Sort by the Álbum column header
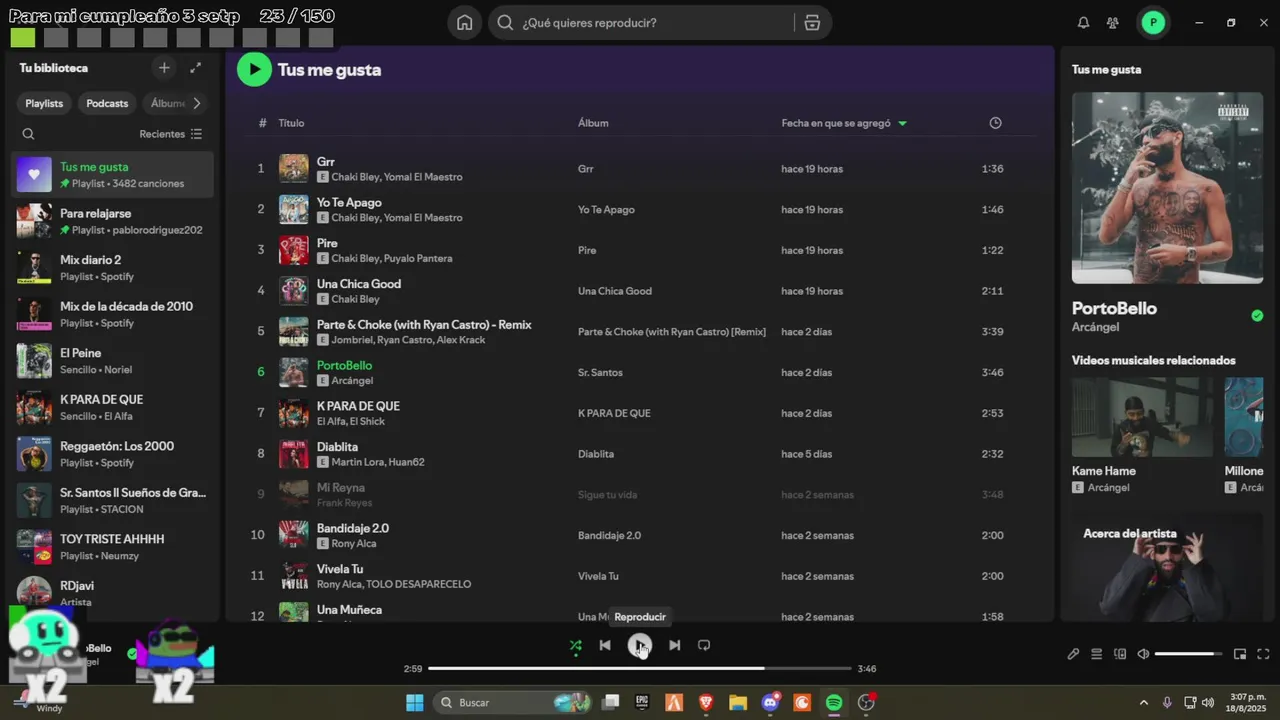Screen dimensions: 1280x720 593,123
